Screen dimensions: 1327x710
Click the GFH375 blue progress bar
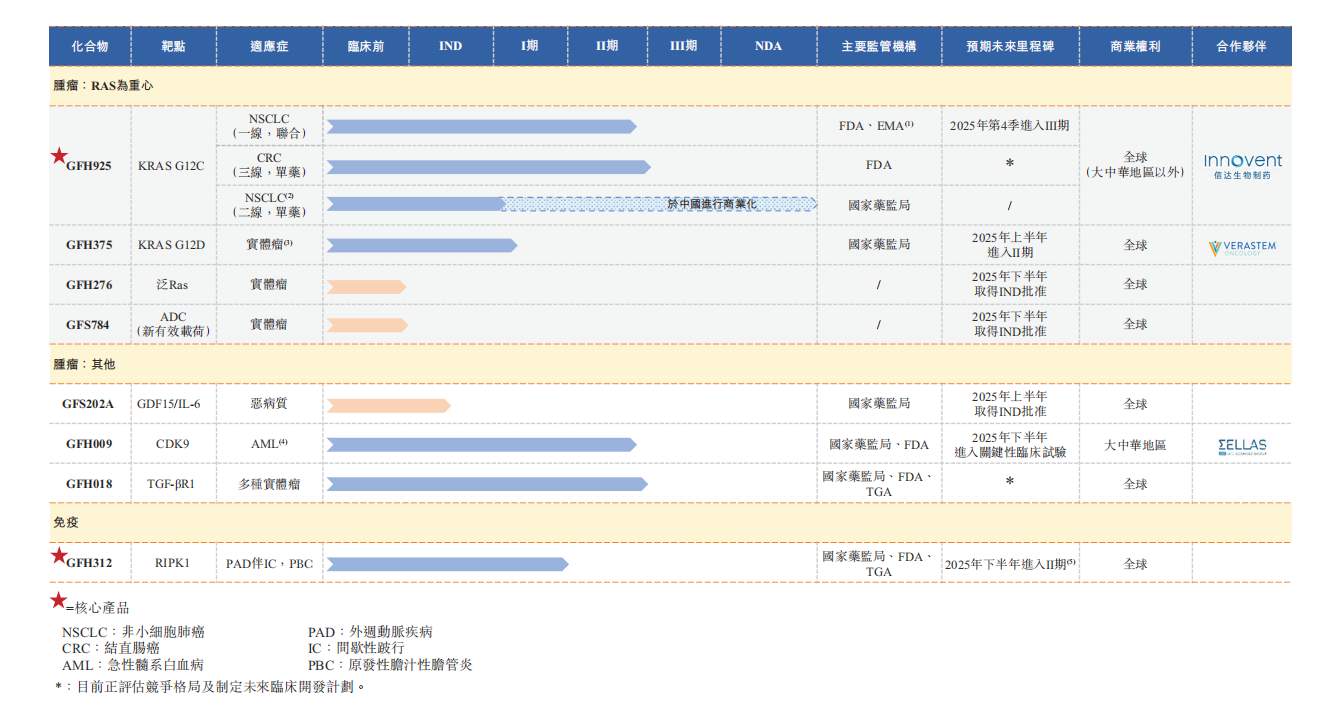tap(421, 245)
